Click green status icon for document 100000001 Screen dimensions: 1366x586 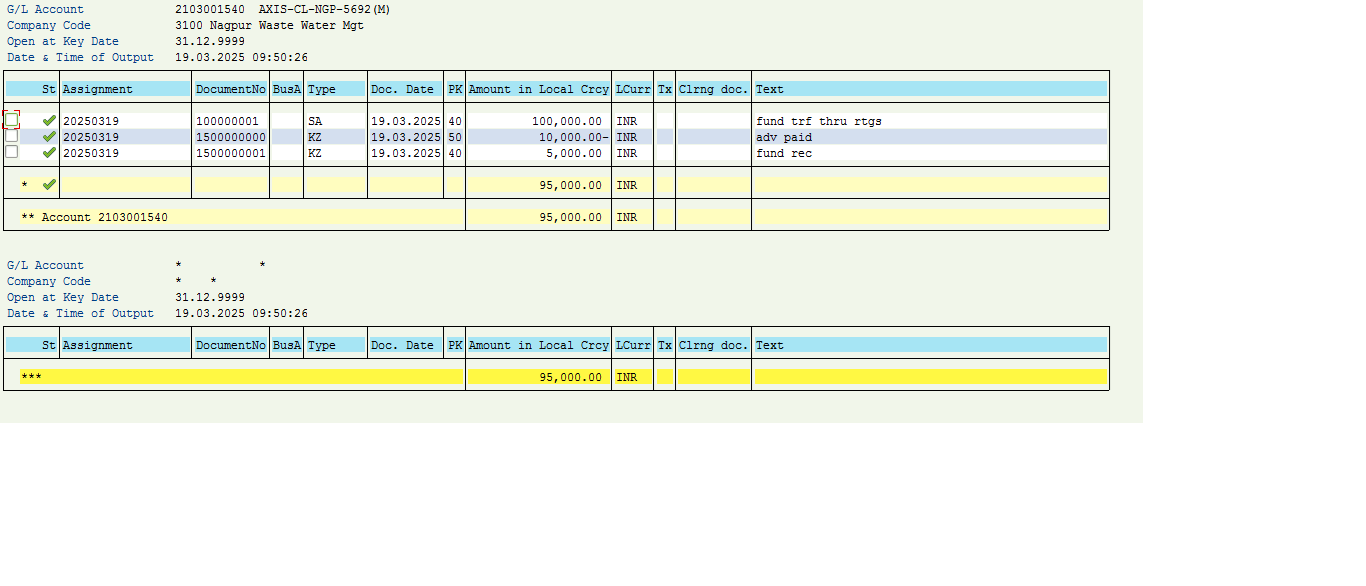49,121
